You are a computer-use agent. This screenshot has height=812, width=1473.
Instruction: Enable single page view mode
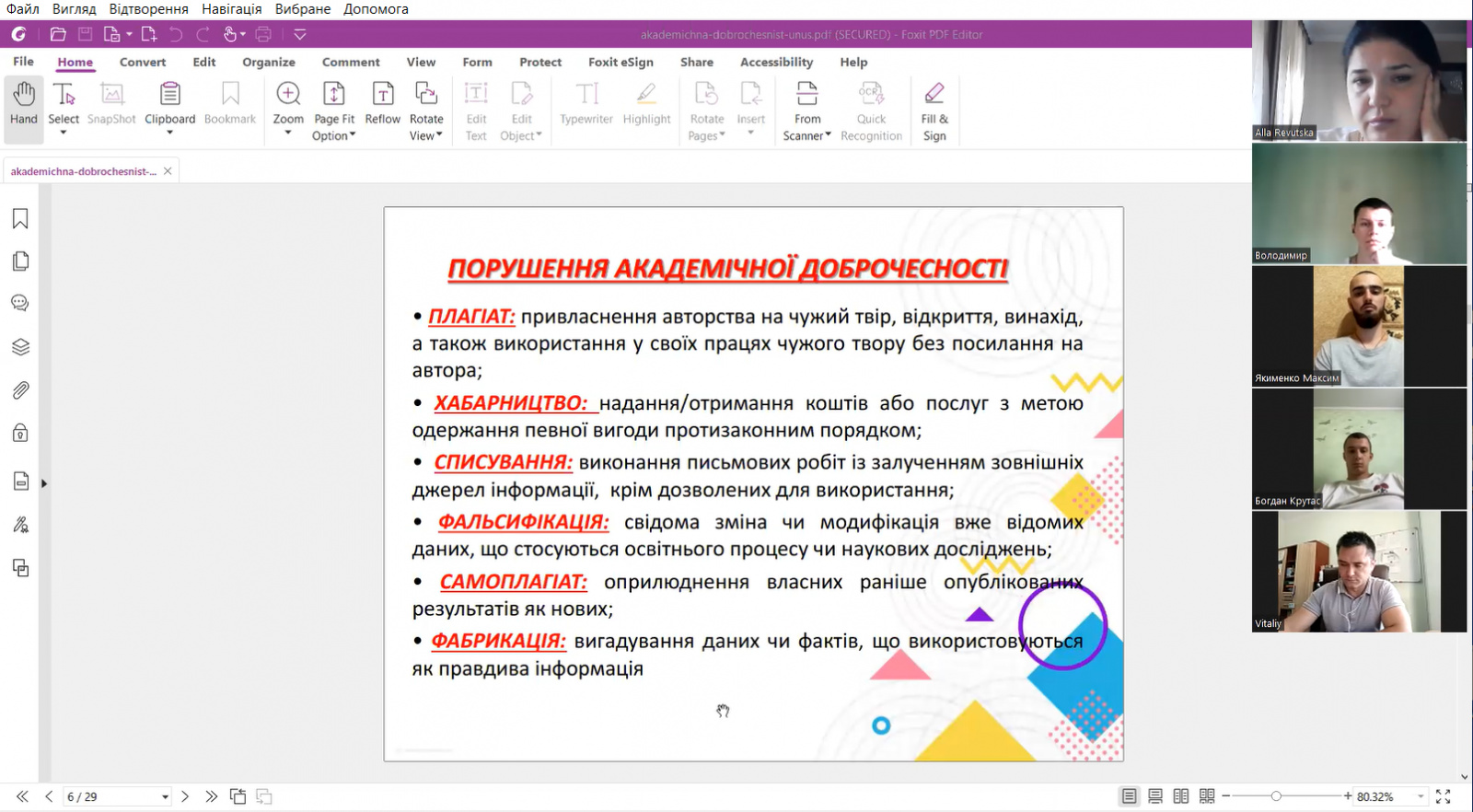tap(1129, 796)
